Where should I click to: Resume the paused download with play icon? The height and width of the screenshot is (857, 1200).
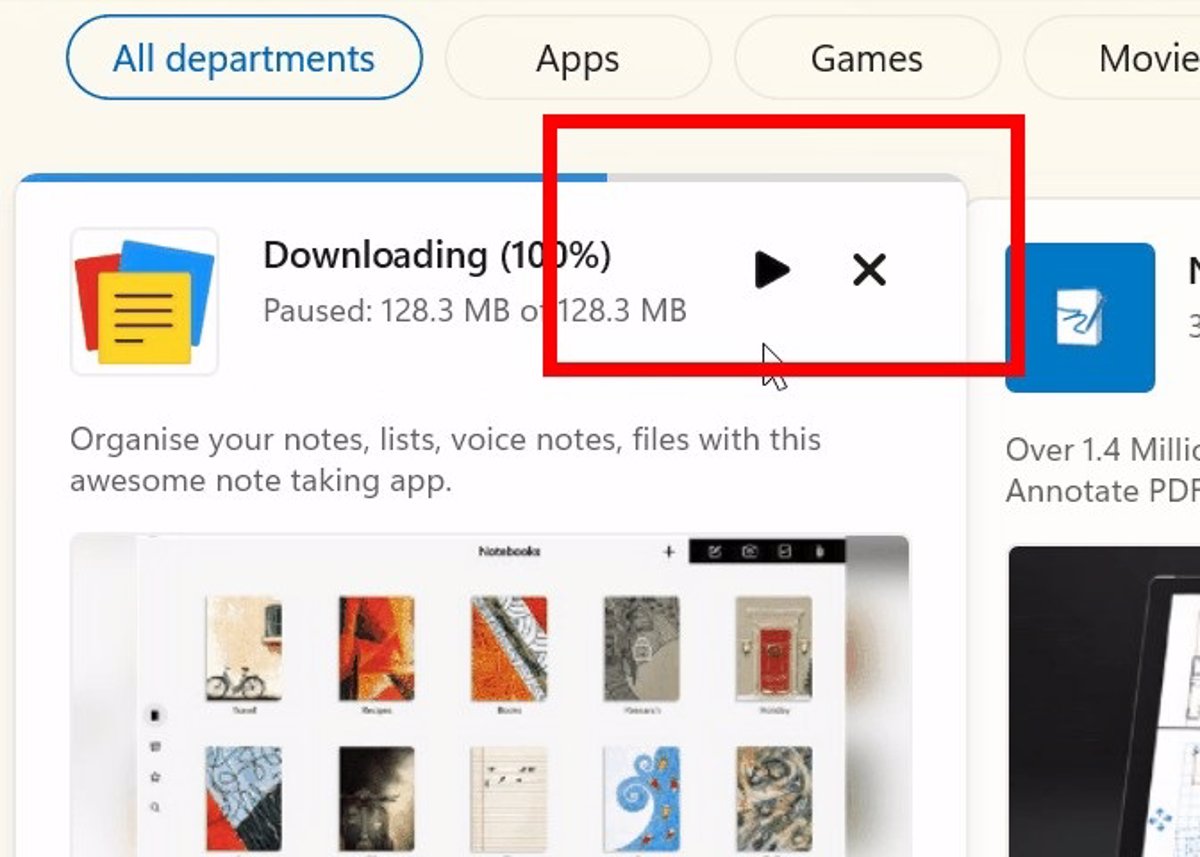pyautogui.click(x=772, y=270)
